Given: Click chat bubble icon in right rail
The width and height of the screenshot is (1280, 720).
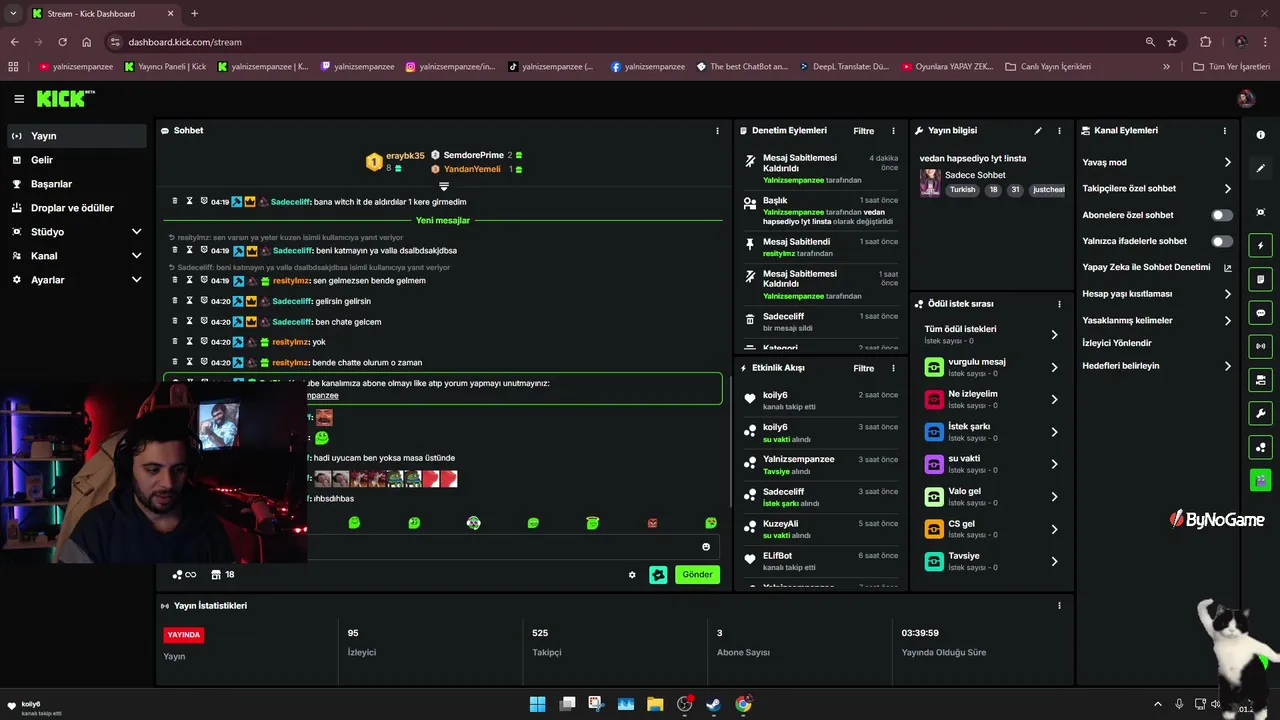Looking at the screenshot, I should click(x=1260, y=313).
